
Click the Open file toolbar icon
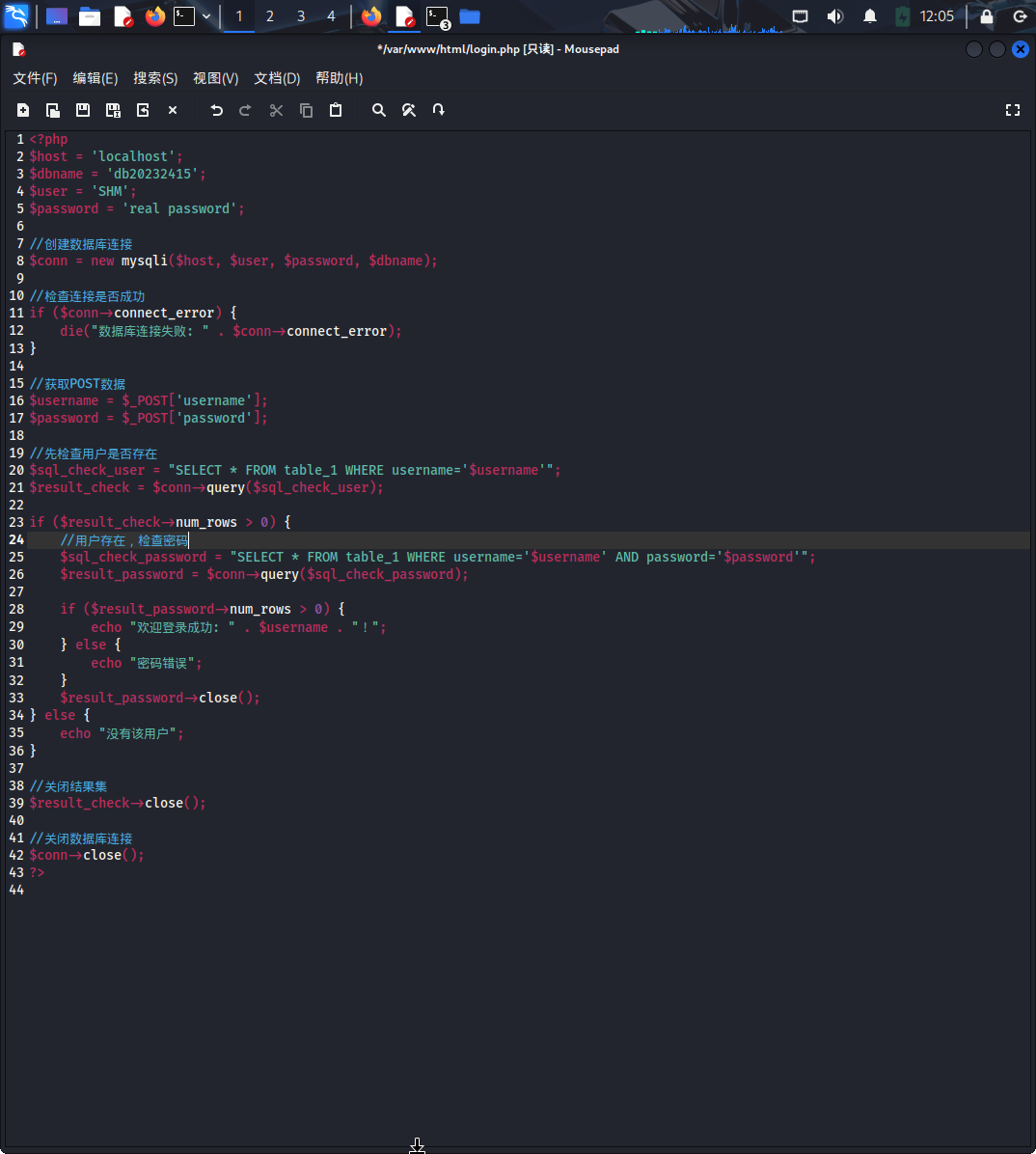[x=53, y=110]
